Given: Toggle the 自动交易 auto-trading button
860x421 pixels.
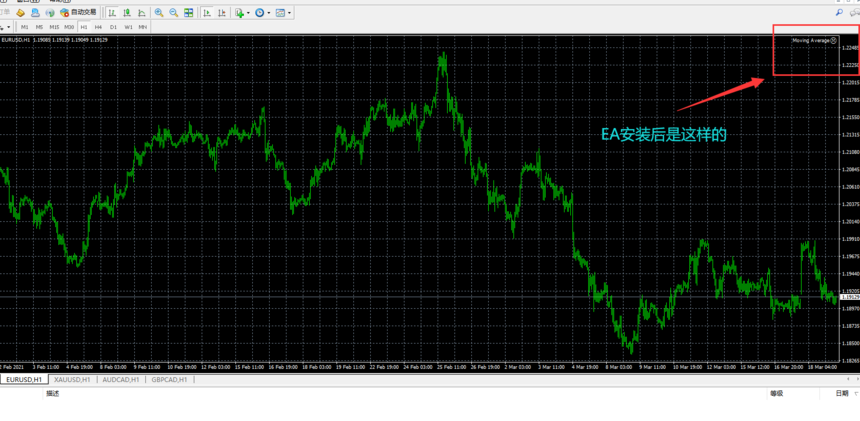Looking at the screenshot, I should (78, 13).
